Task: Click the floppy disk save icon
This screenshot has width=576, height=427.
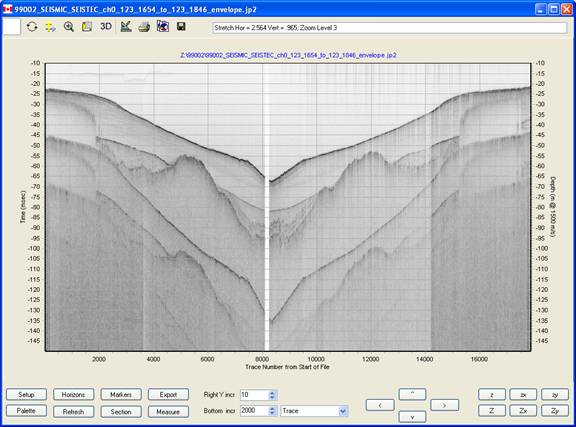Action: tap(181, 26)
